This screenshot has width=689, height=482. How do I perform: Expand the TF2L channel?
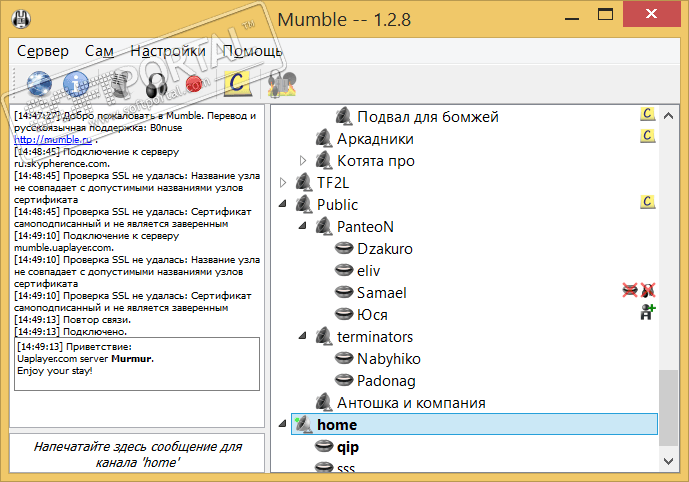283,182
